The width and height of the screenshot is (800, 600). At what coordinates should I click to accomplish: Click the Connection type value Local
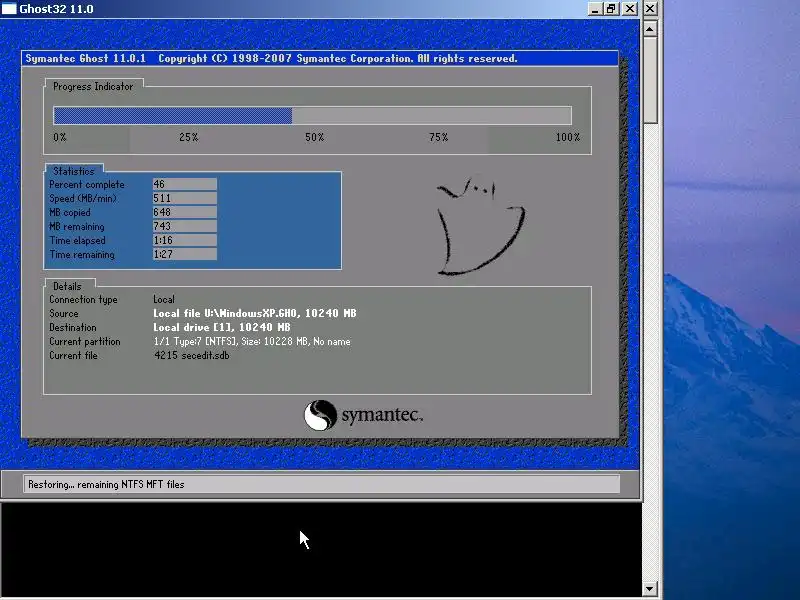click(164, 299)
